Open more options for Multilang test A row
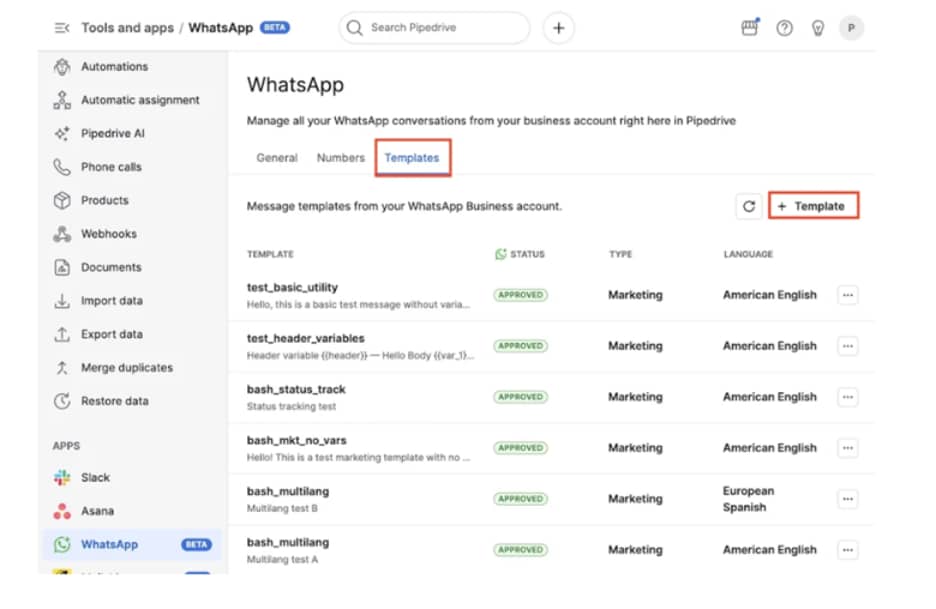This screenshot has height=609, width=936. (x=848, y=550)
